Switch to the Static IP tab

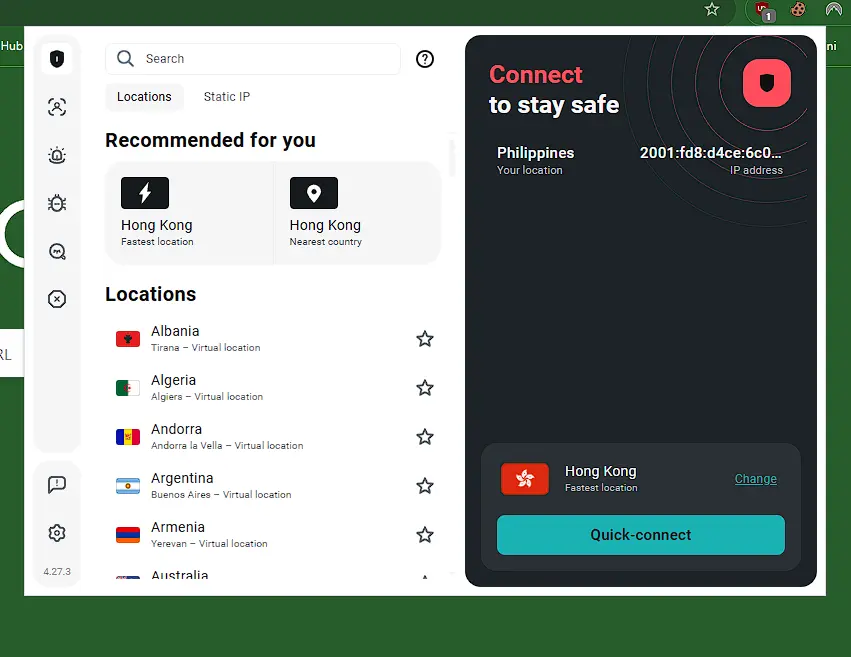pos(227,97)
